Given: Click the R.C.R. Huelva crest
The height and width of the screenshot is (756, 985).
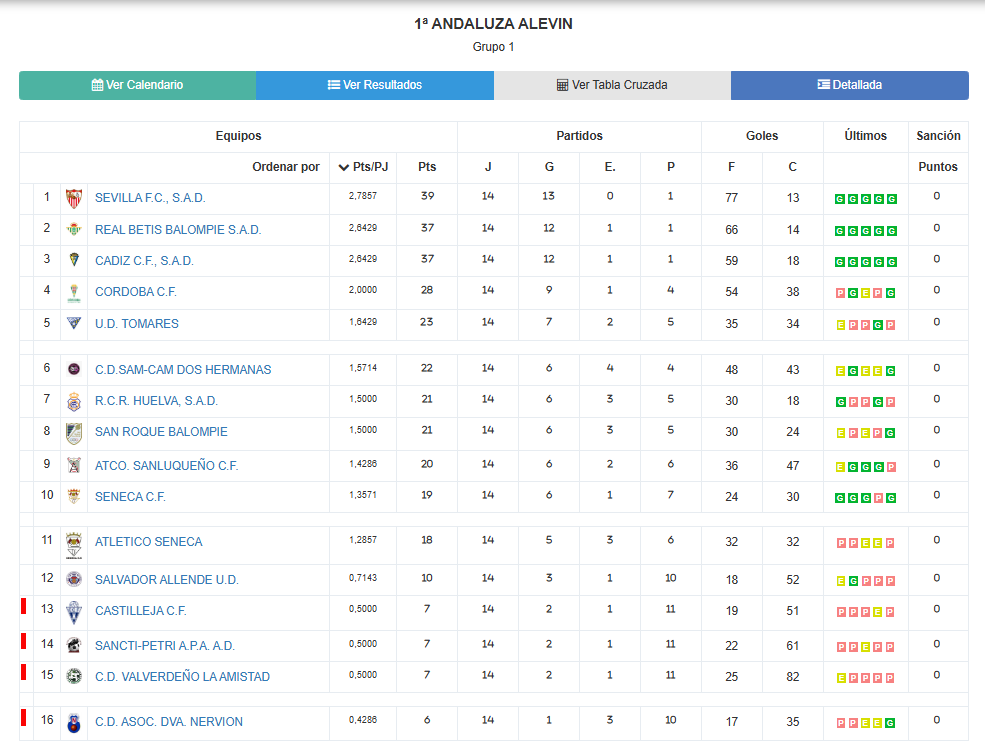Looking at the screenshot, I should [x=73, y=401].
